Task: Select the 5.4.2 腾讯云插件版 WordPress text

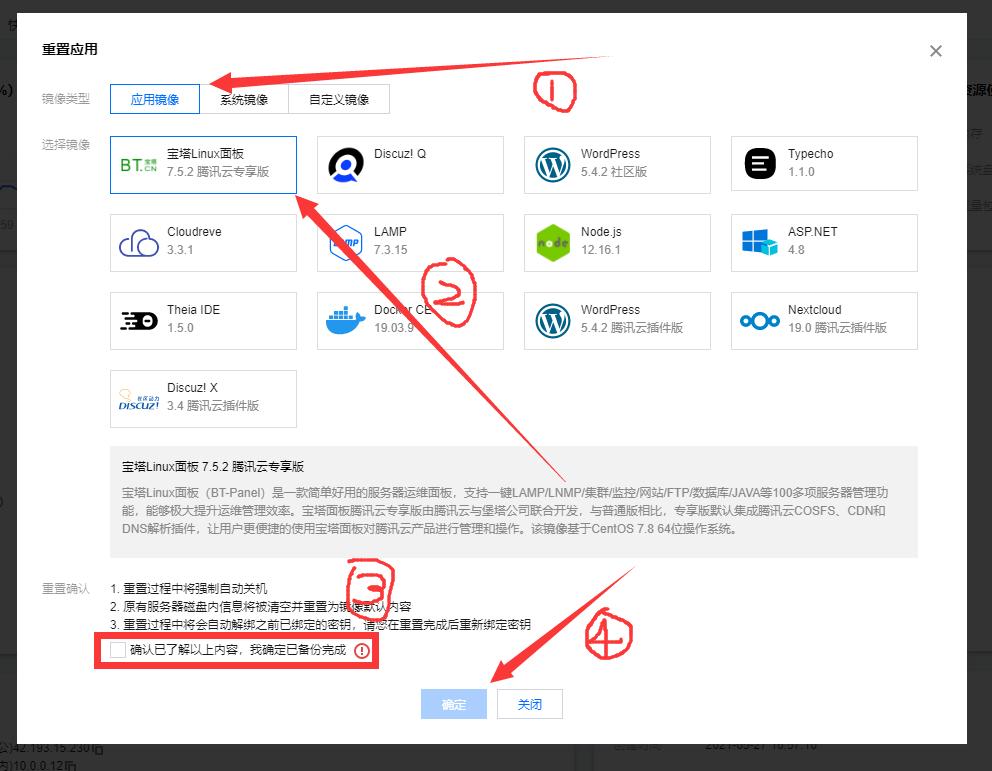Action: click(x=632, y=328)
